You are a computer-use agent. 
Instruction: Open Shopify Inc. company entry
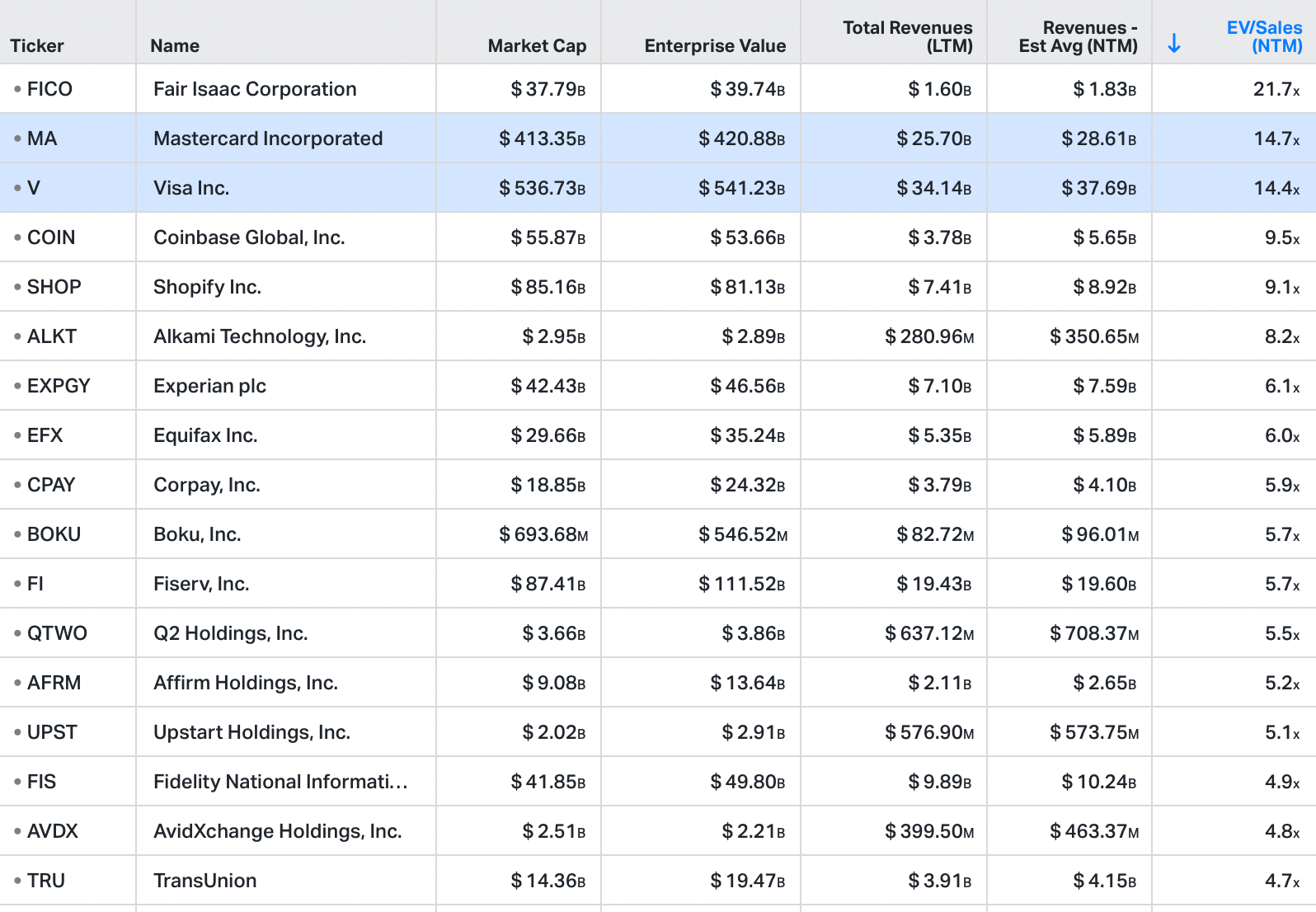tap(207, 287)
